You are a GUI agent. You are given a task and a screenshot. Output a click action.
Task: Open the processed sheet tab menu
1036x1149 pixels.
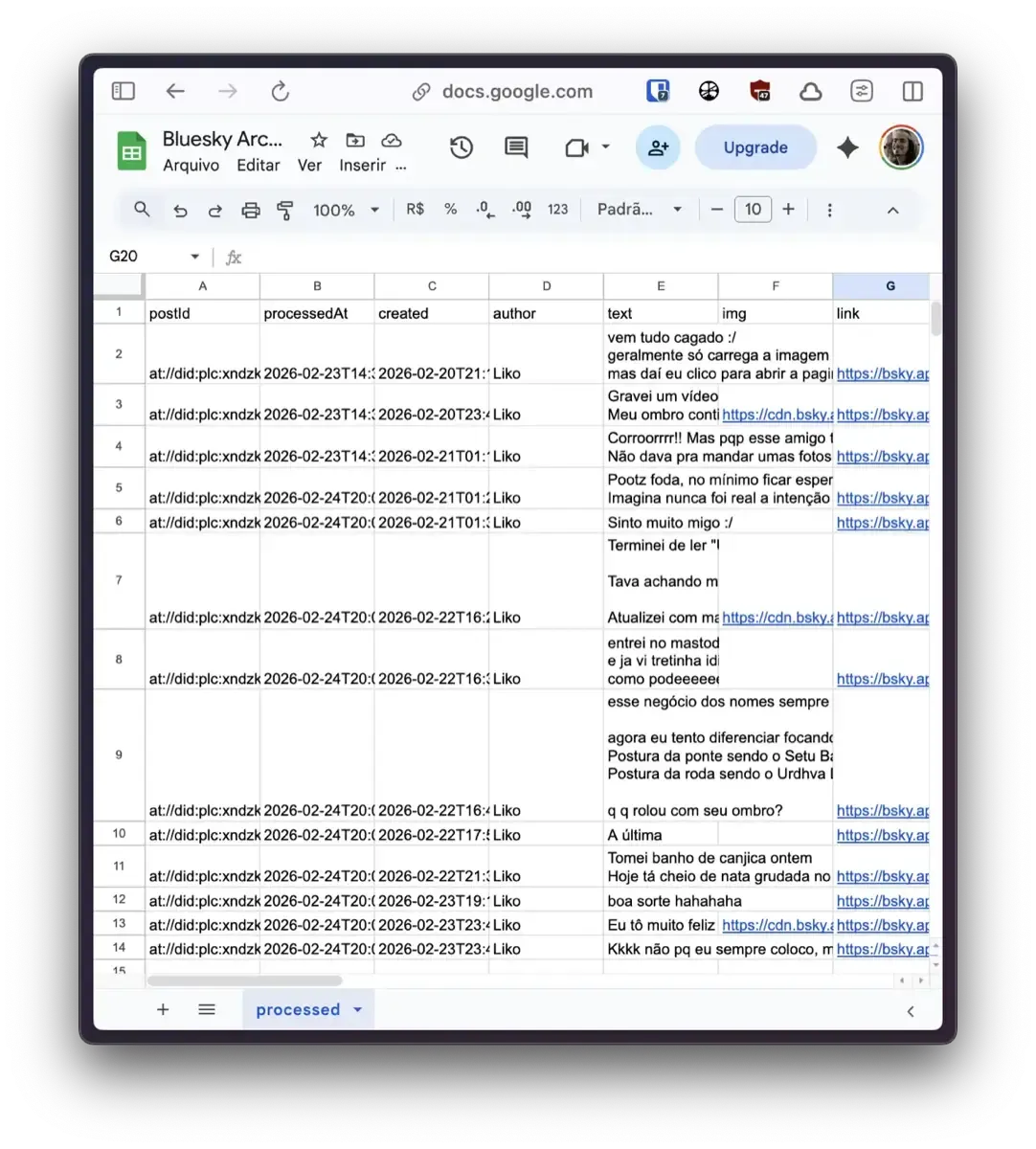tap(357, 1009)
